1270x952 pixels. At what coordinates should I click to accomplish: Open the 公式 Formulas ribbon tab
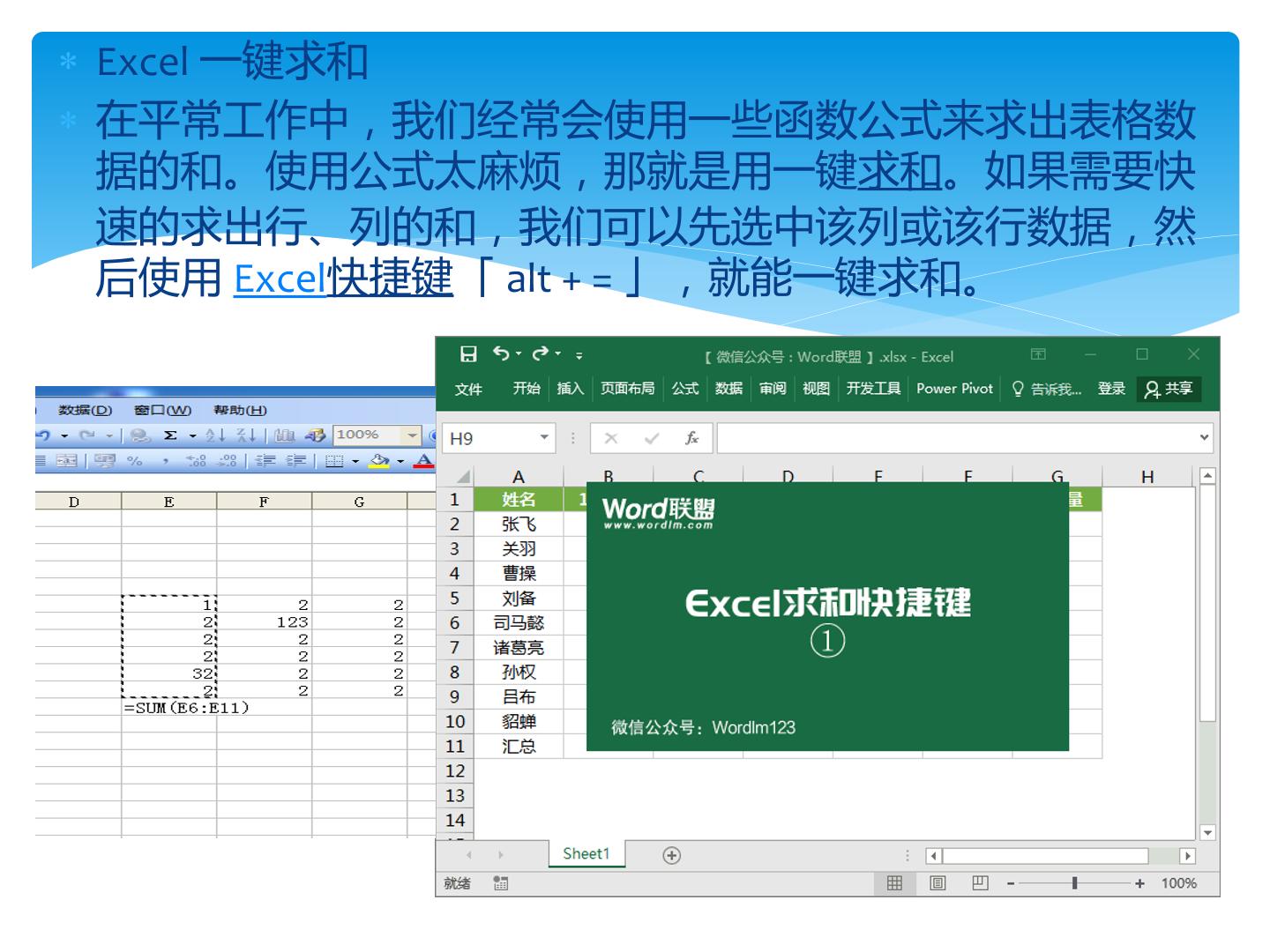pos(685,389)
